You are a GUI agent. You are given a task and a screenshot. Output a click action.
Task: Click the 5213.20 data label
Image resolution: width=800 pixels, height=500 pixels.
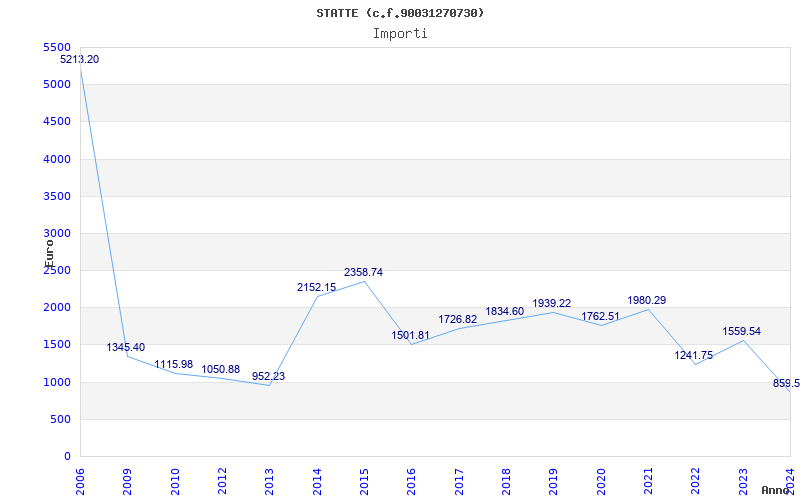(79, 60)
